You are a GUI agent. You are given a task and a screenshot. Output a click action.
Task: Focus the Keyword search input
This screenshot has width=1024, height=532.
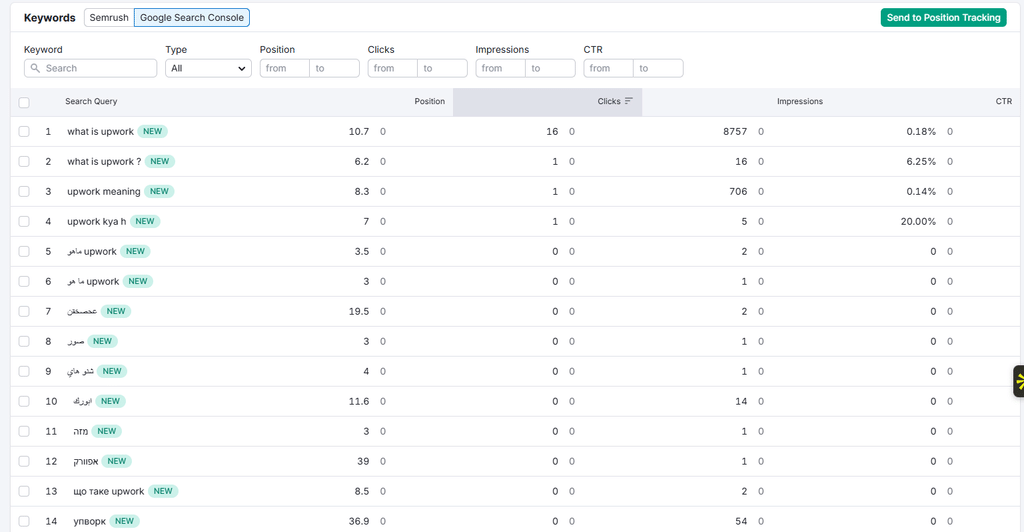pyautogui.click(x=91, y=68)
